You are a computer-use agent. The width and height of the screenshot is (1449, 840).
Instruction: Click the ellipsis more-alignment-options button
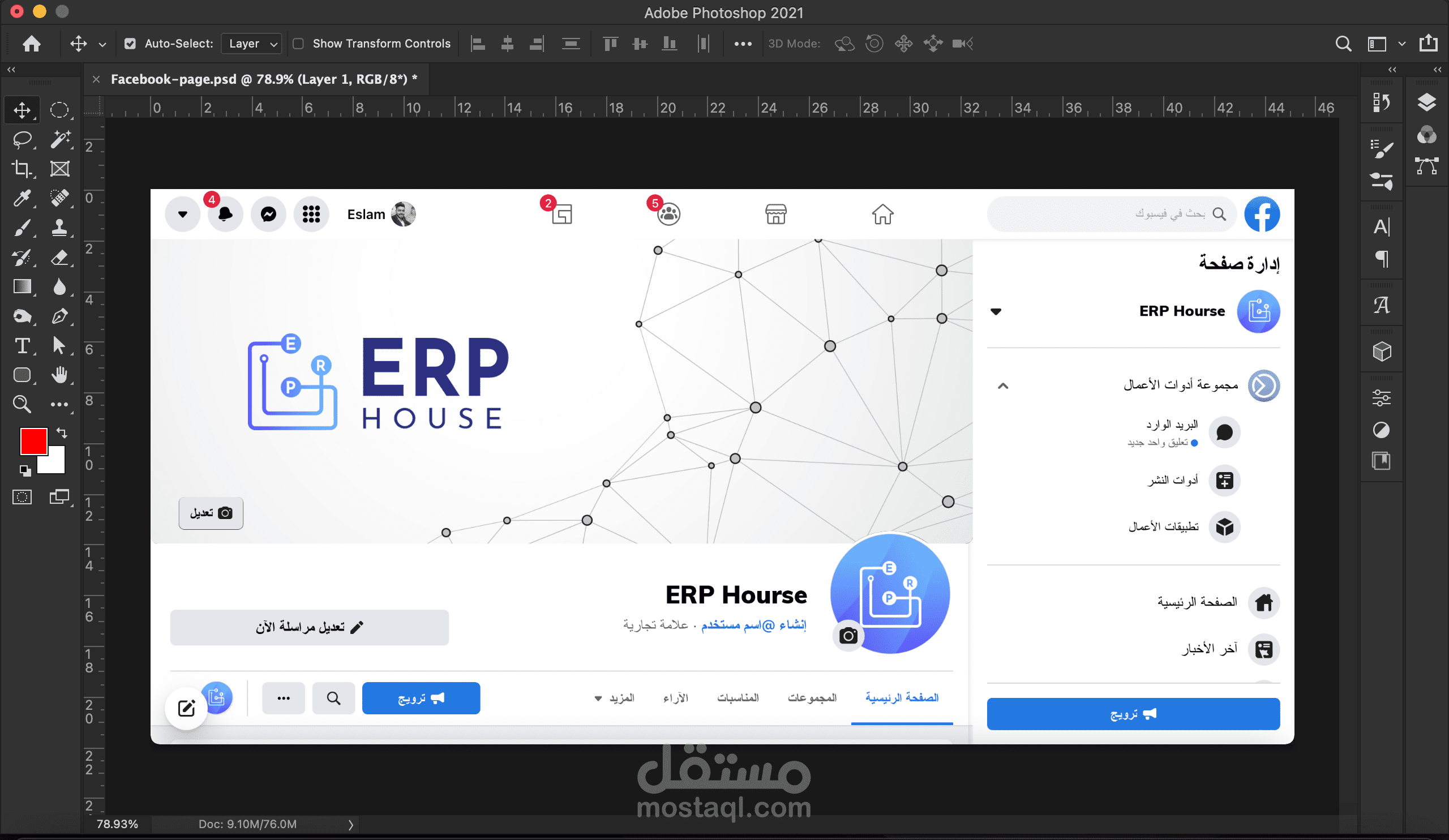point(742,44)
